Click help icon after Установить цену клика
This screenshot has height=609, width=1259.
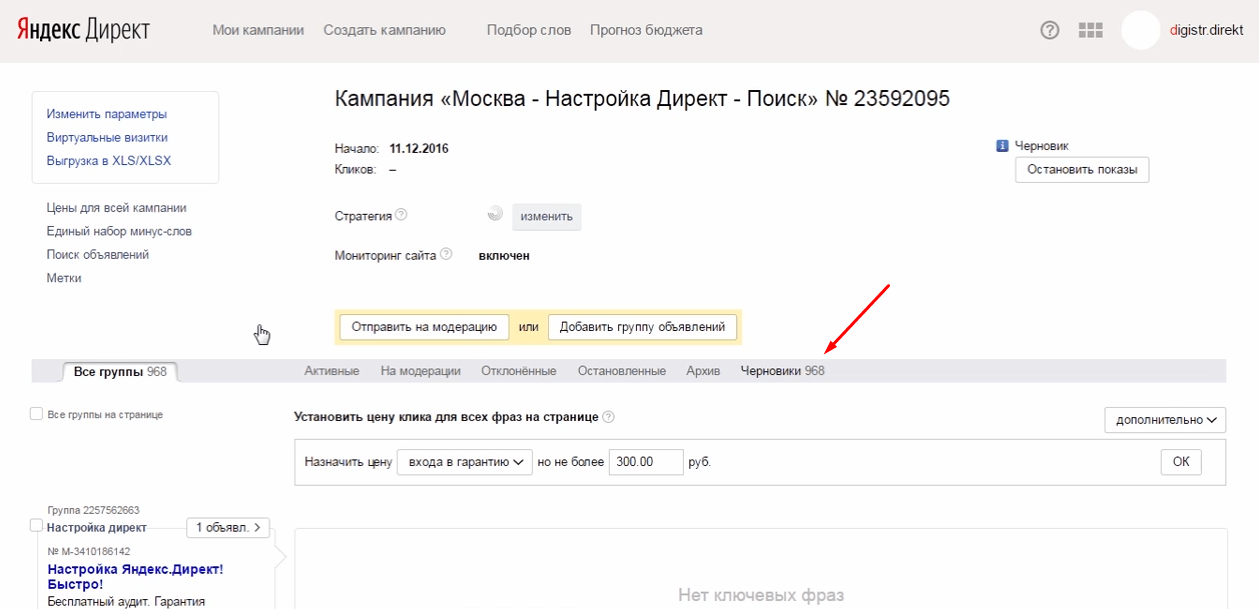point(609,417)
